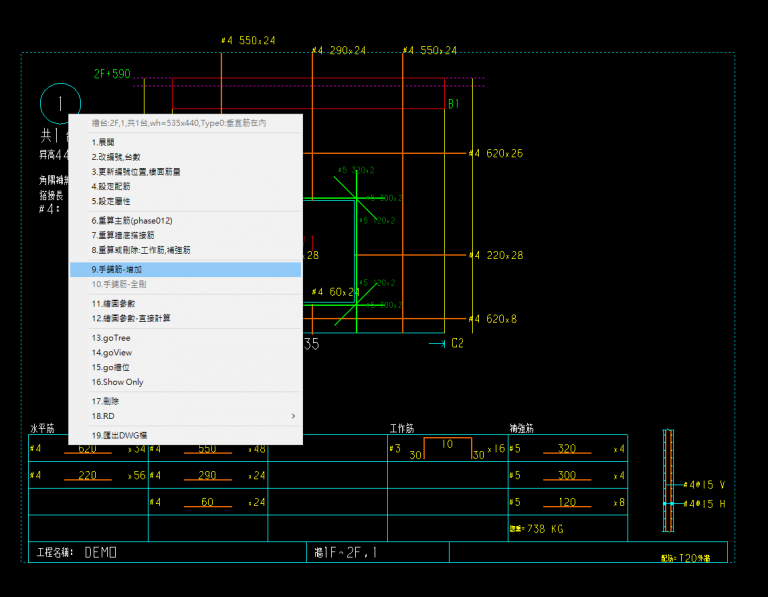The height and width of the screenshot is (597, 768).
Task: Open 11.繪圖參數 settings
Action: (x=186, y=304)
